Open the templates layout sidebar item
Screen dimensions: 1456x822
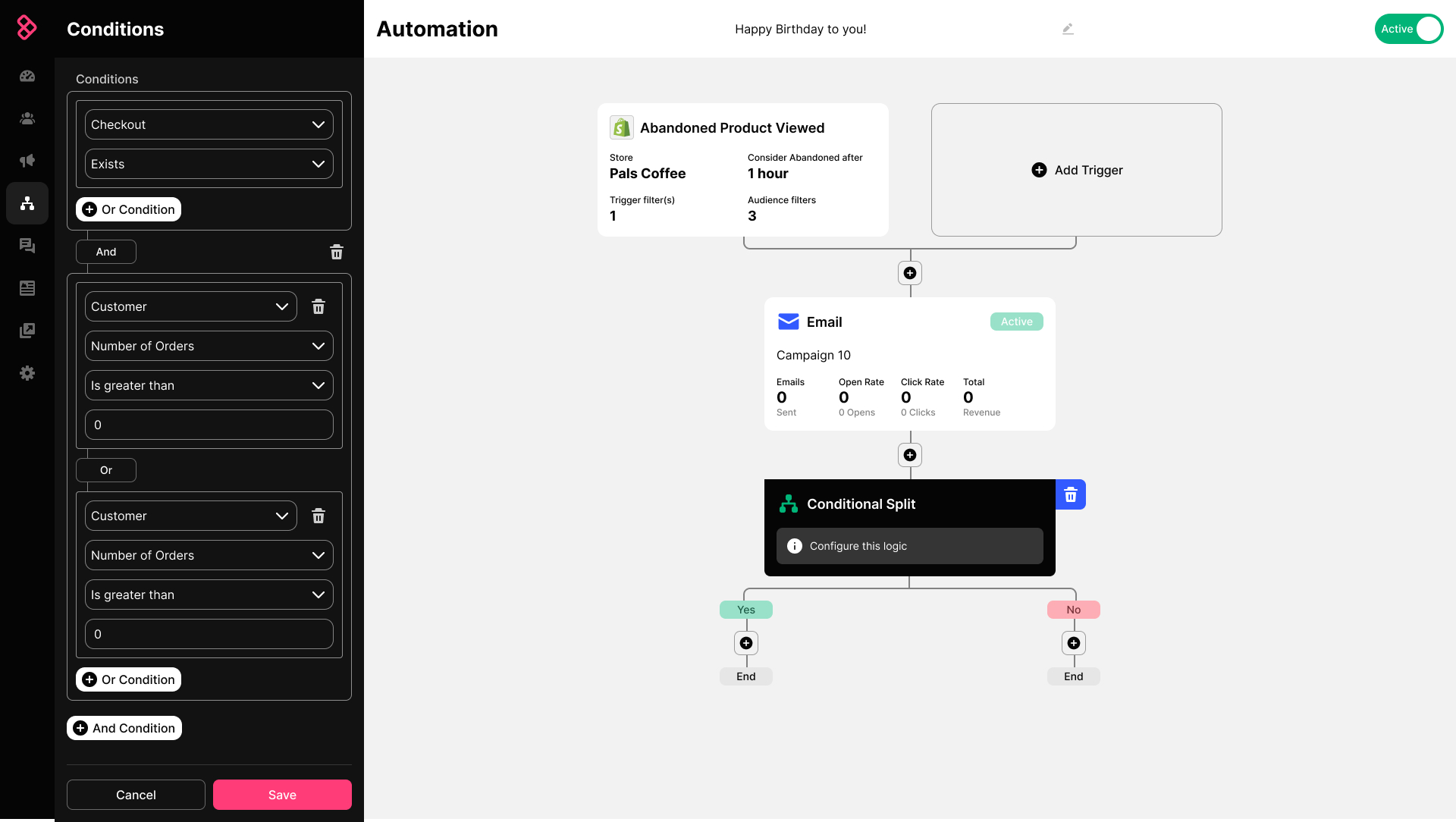pyautogui.click(x=27, y=288)
